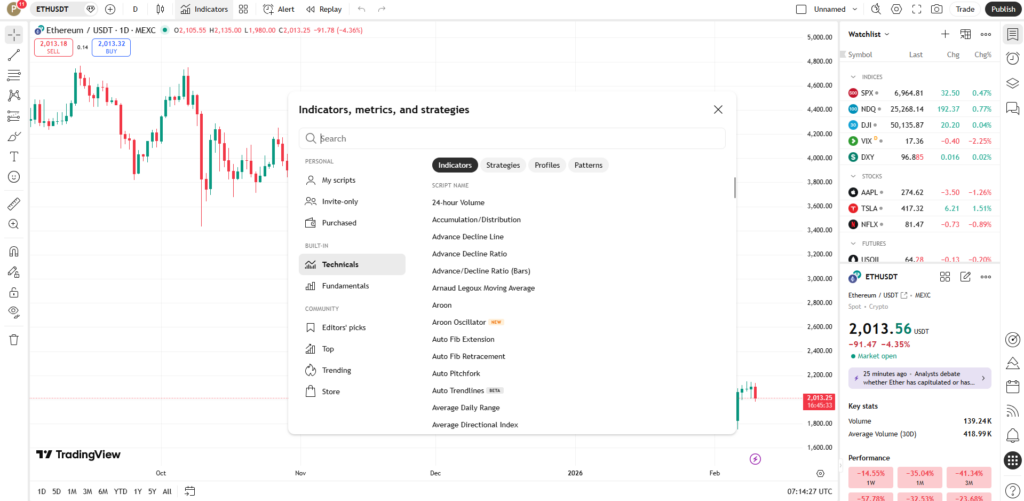The height and width of the screenshot is (501, 1024).
Task: Switch to the Strategies tab
Action: coord(503,165)
